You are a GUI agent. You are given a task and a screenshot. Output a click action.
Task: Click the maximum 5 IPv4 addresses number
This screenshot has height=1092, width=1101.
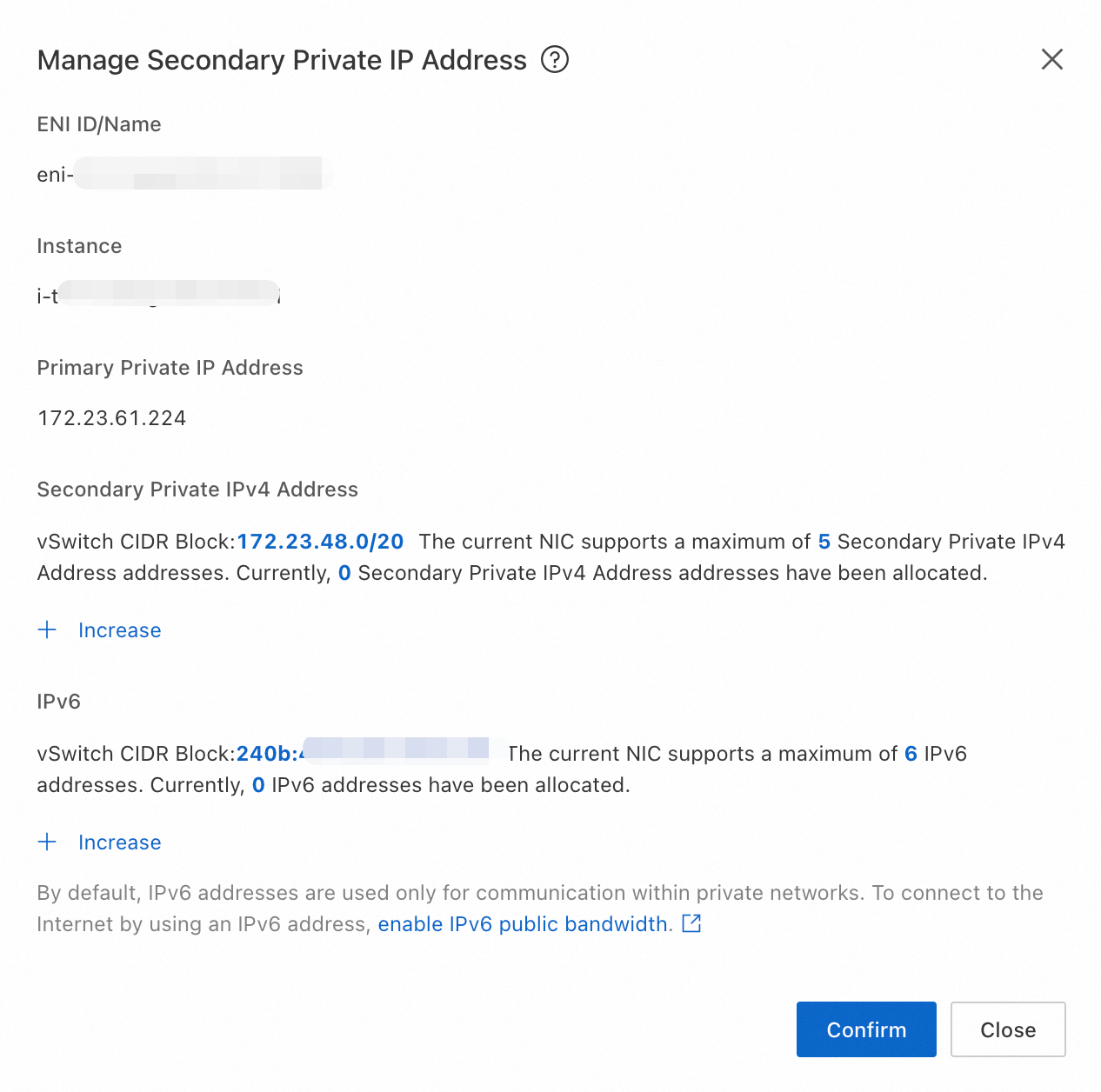click(x=824, y=542)
